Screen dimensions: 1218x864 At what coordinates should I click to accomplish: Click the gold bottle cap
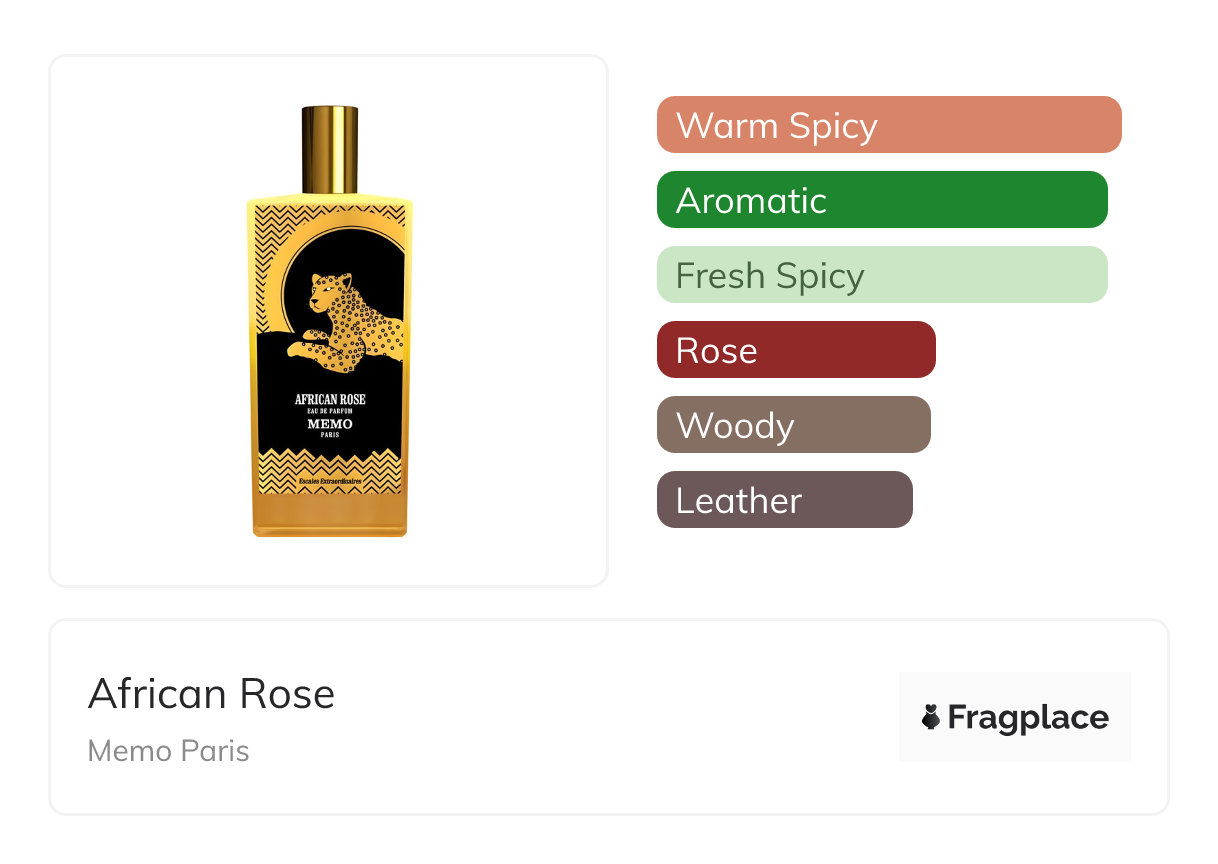[329, 148]
